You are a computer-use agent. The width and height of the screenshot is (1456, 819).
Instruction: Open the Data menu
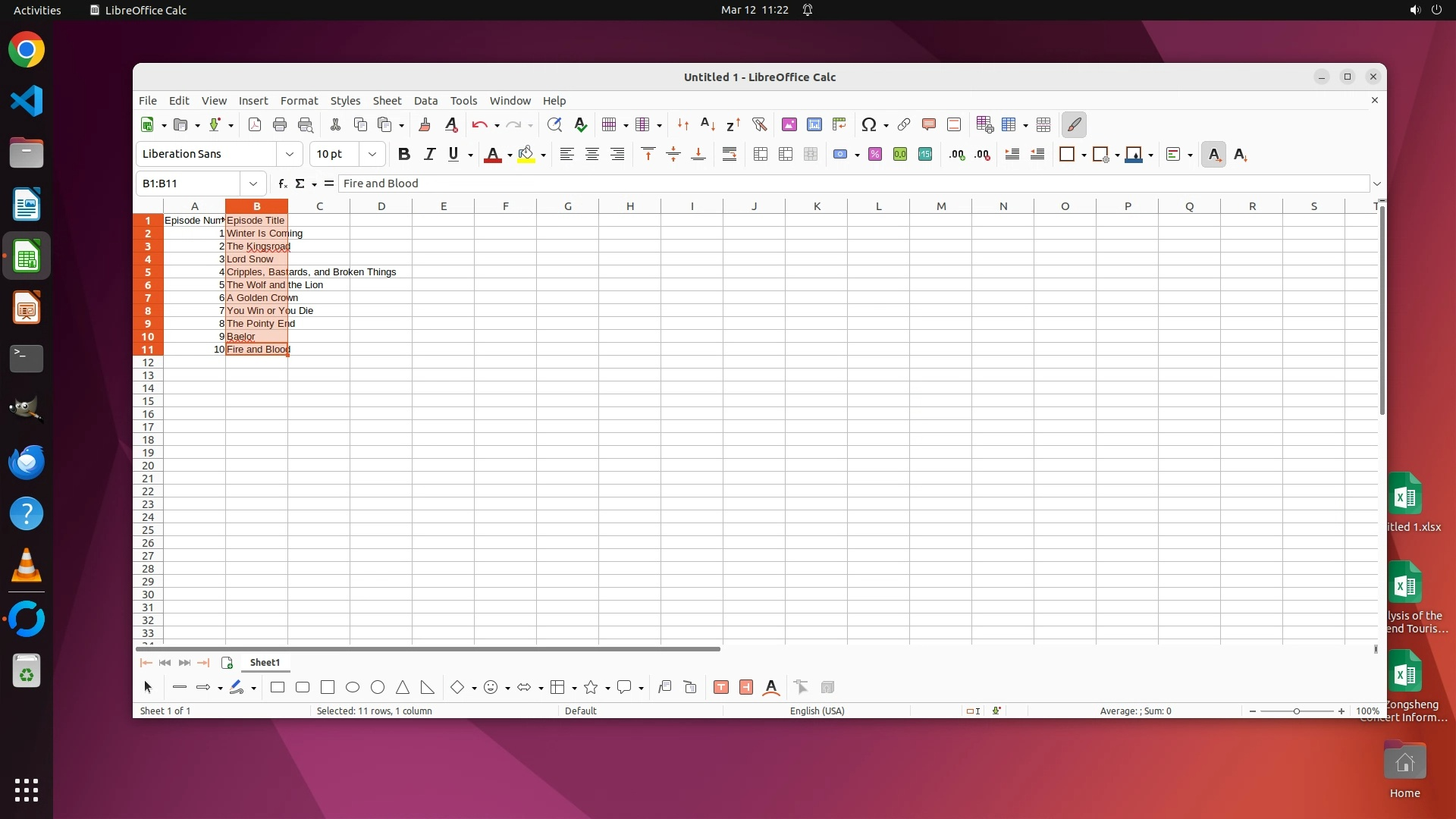pos(425,101)
